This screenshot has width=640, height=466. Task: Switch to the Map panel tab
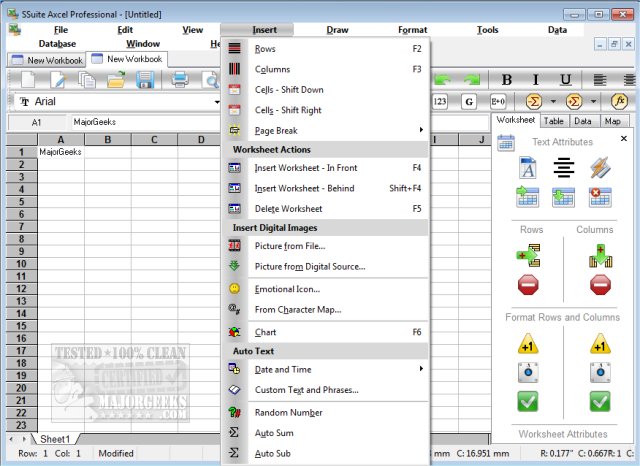click(613, 121)
